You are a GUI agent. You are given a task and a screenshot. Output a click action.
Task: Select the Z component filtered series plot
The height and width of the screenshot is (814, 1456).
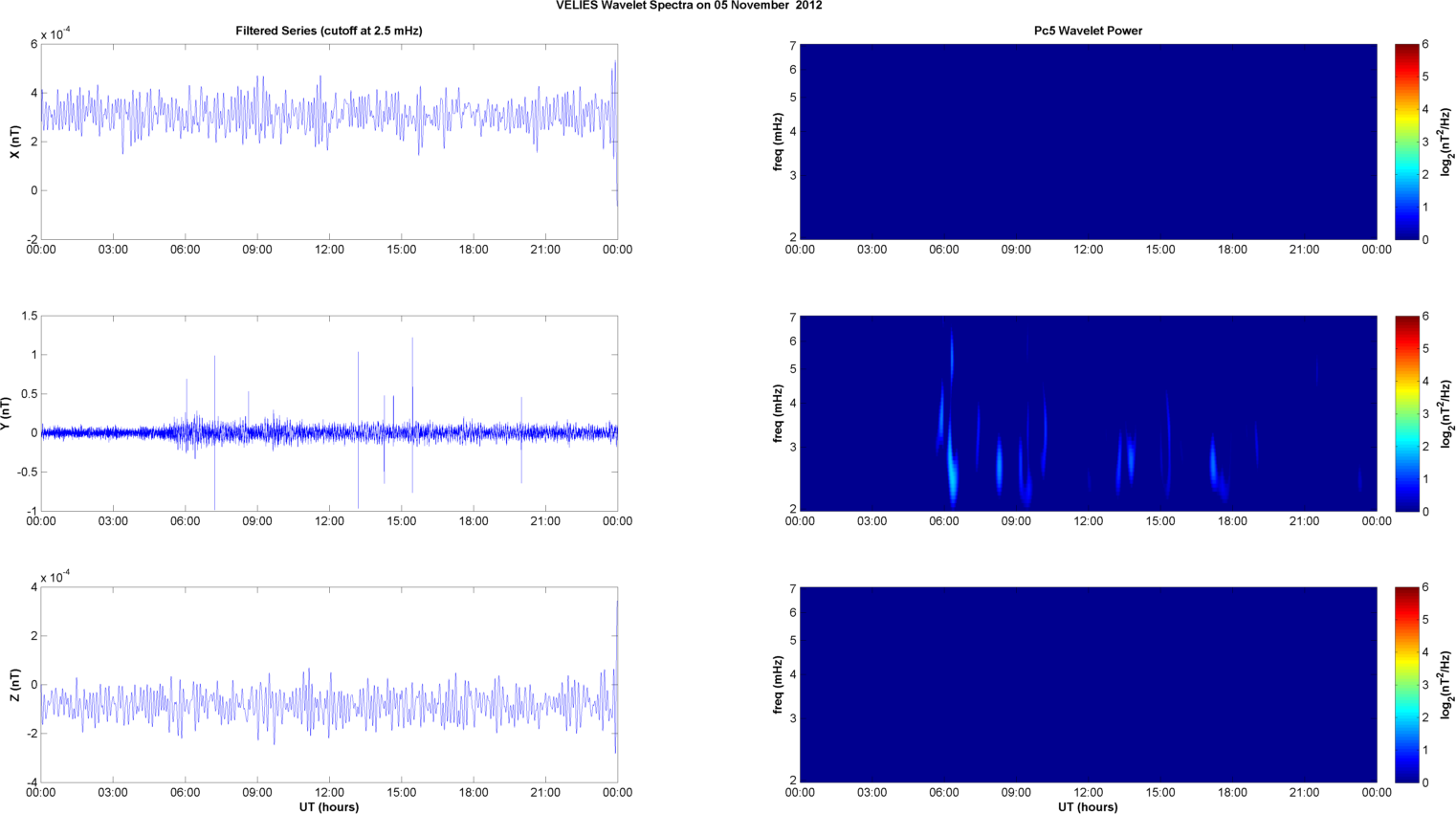[329, 685]
